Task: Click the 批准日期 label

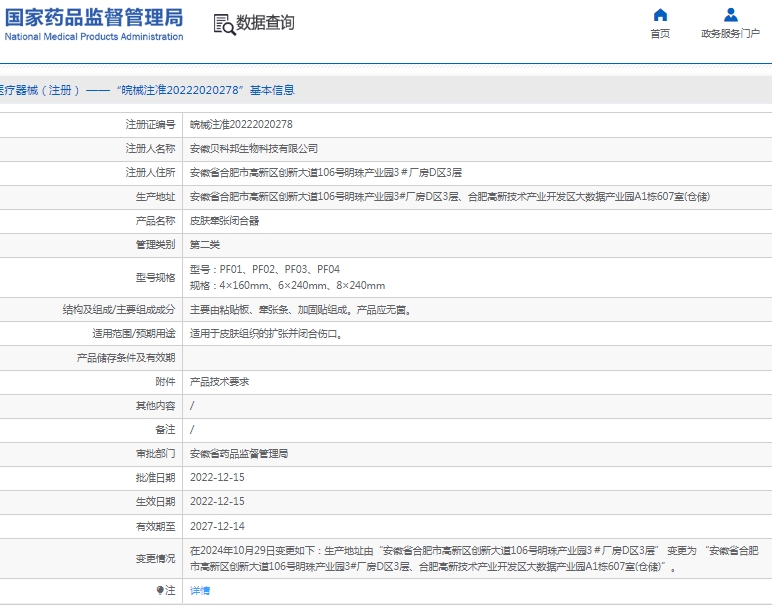Action: [156, 478]
